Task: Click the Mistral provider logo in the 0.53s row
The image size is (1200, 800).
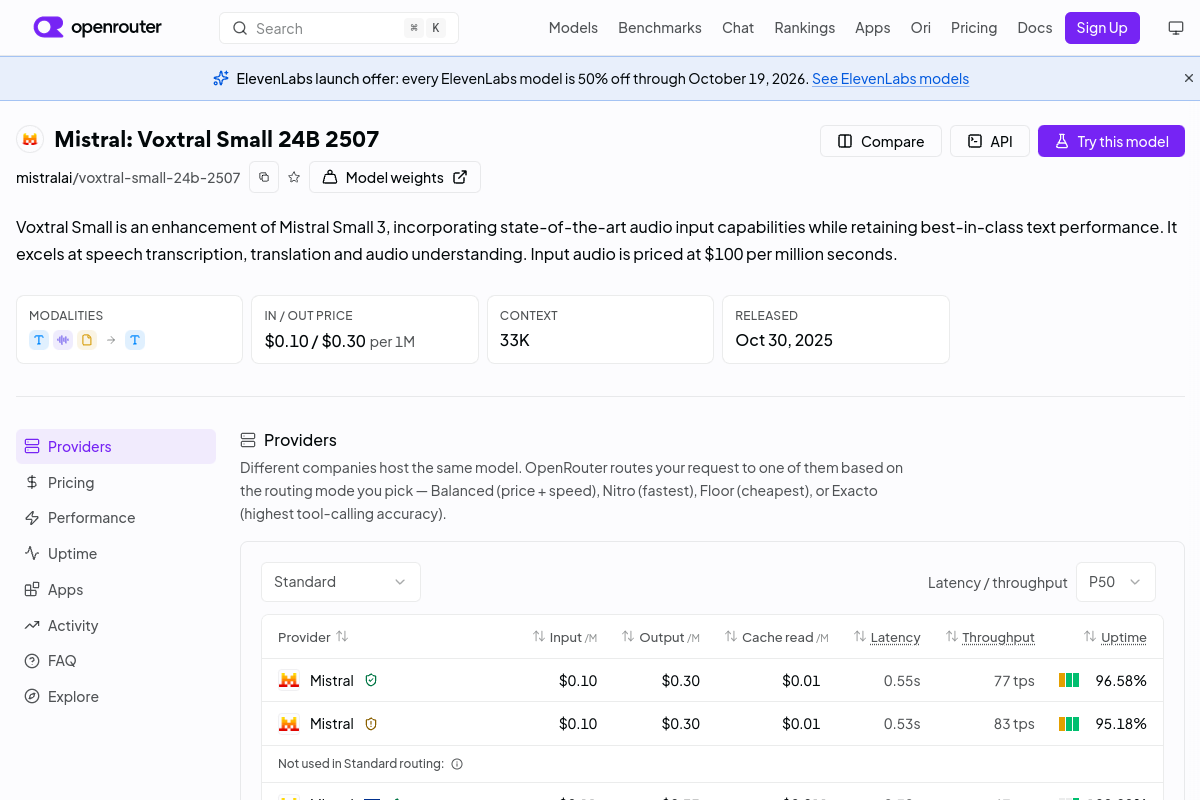Action: tap(289, 723)
